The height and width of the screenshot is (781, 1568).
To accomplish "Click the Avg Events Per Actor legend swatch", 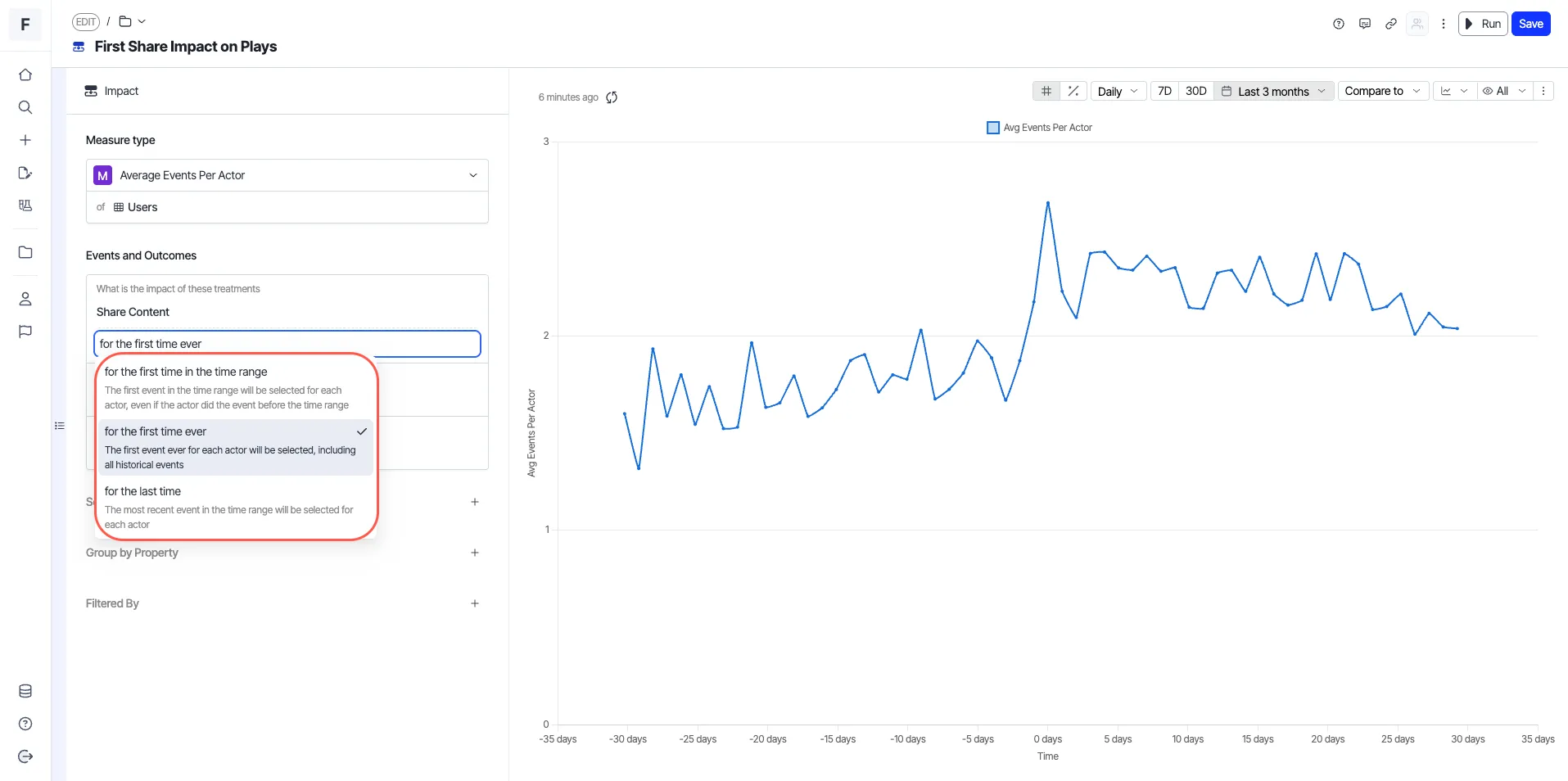I will (x=993, y=128).
